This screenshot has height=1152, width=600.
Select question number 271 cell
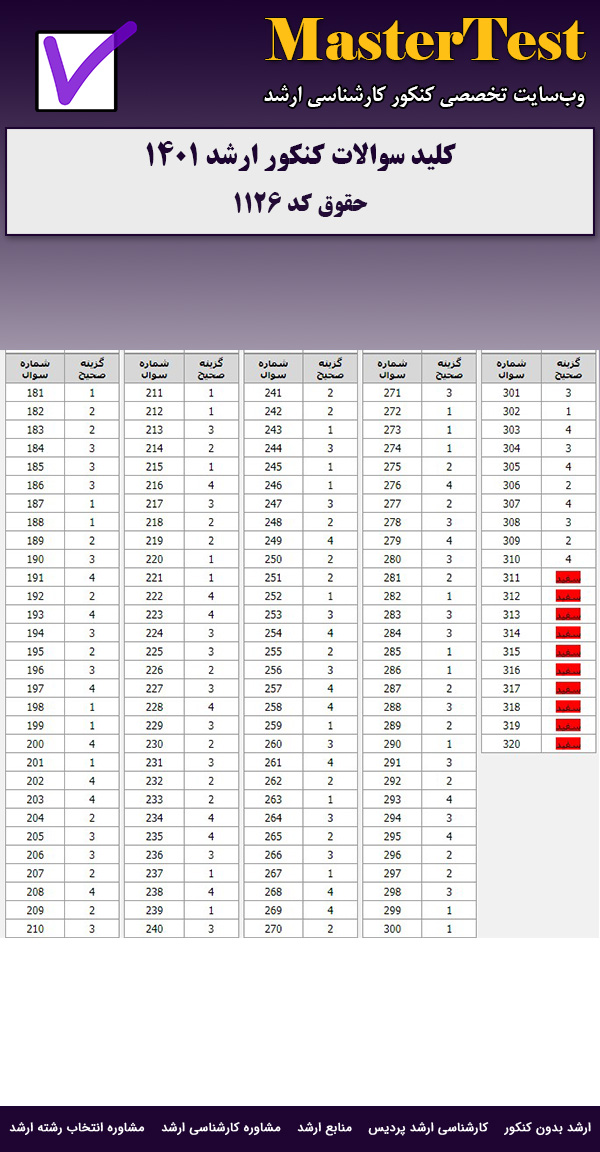click(x=392, y=393)
